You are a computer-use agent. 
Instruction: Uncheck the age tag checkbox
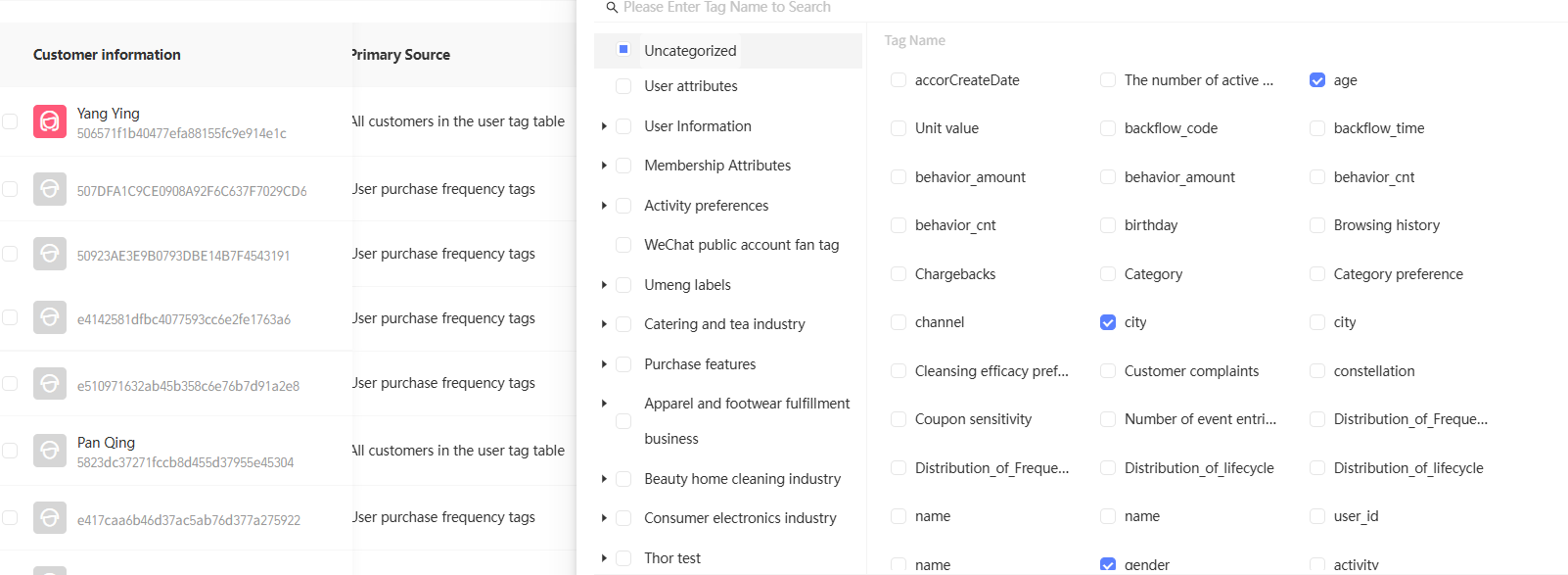point(1317,80)
